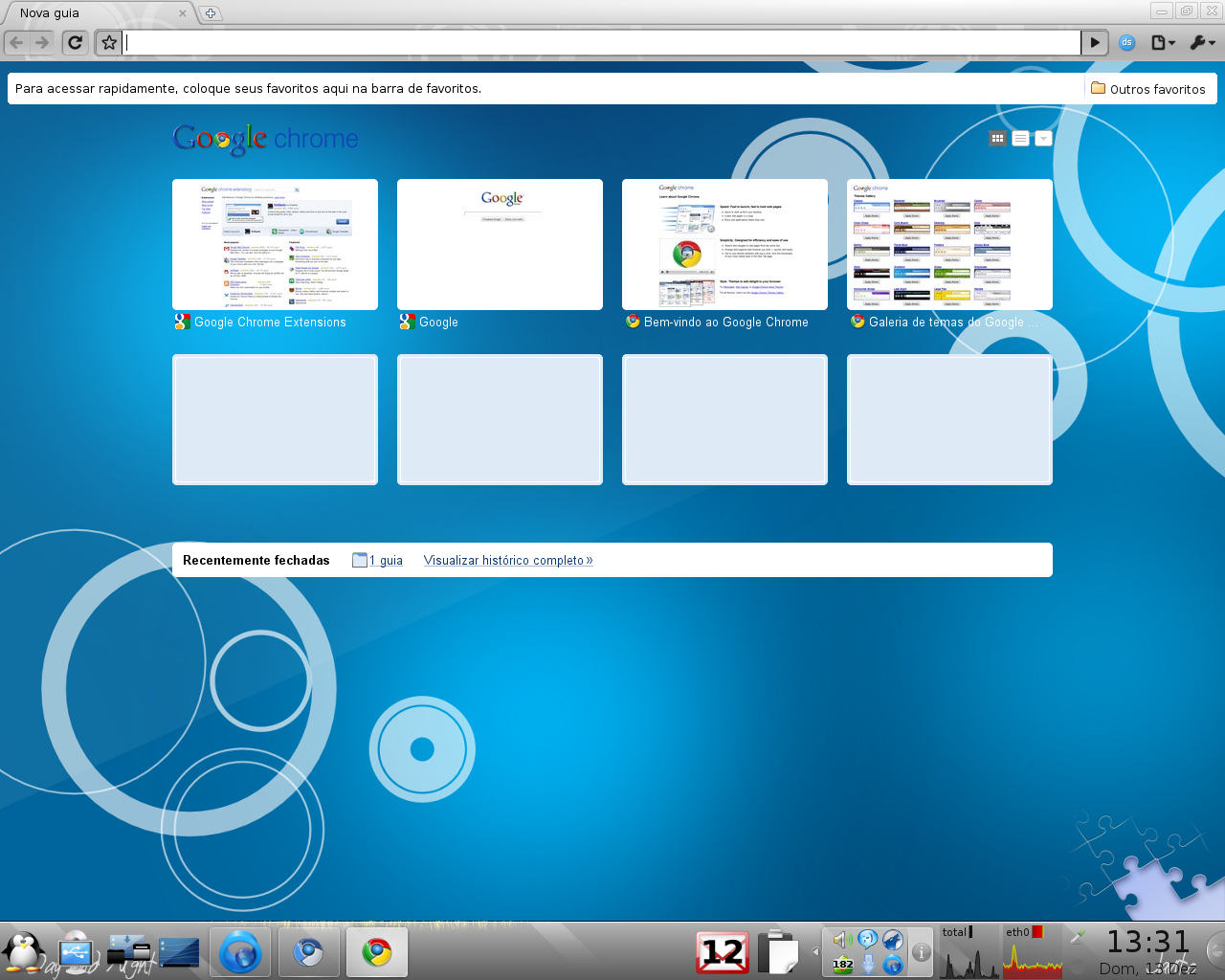Switch to list view of most visited
Image resolution: width=1225 pixels, height=980 pixels.
pos(1020,139)
